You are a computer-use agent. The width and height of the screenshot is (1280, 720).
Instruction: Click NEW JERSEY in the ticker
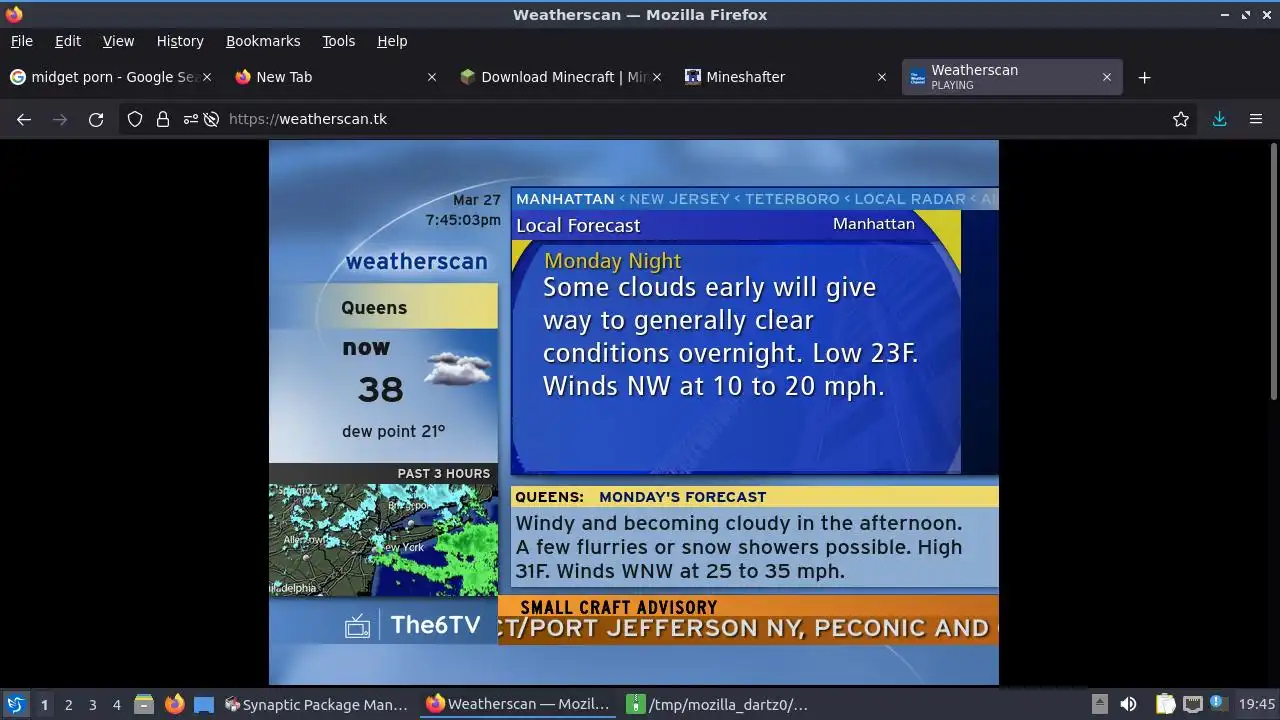click(680, 199)
